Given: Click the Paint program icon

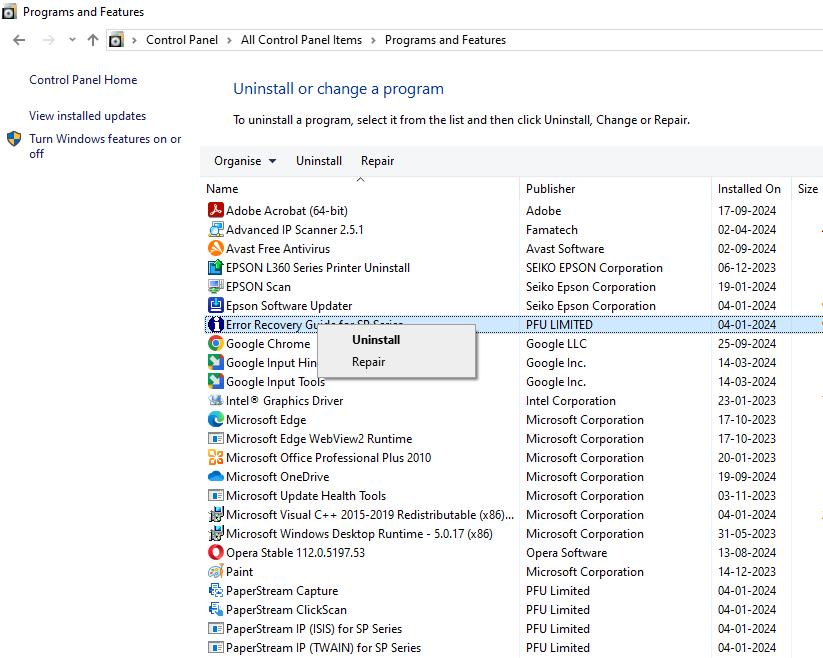Looking at the screenshot, I should click(x=215, y=572).
